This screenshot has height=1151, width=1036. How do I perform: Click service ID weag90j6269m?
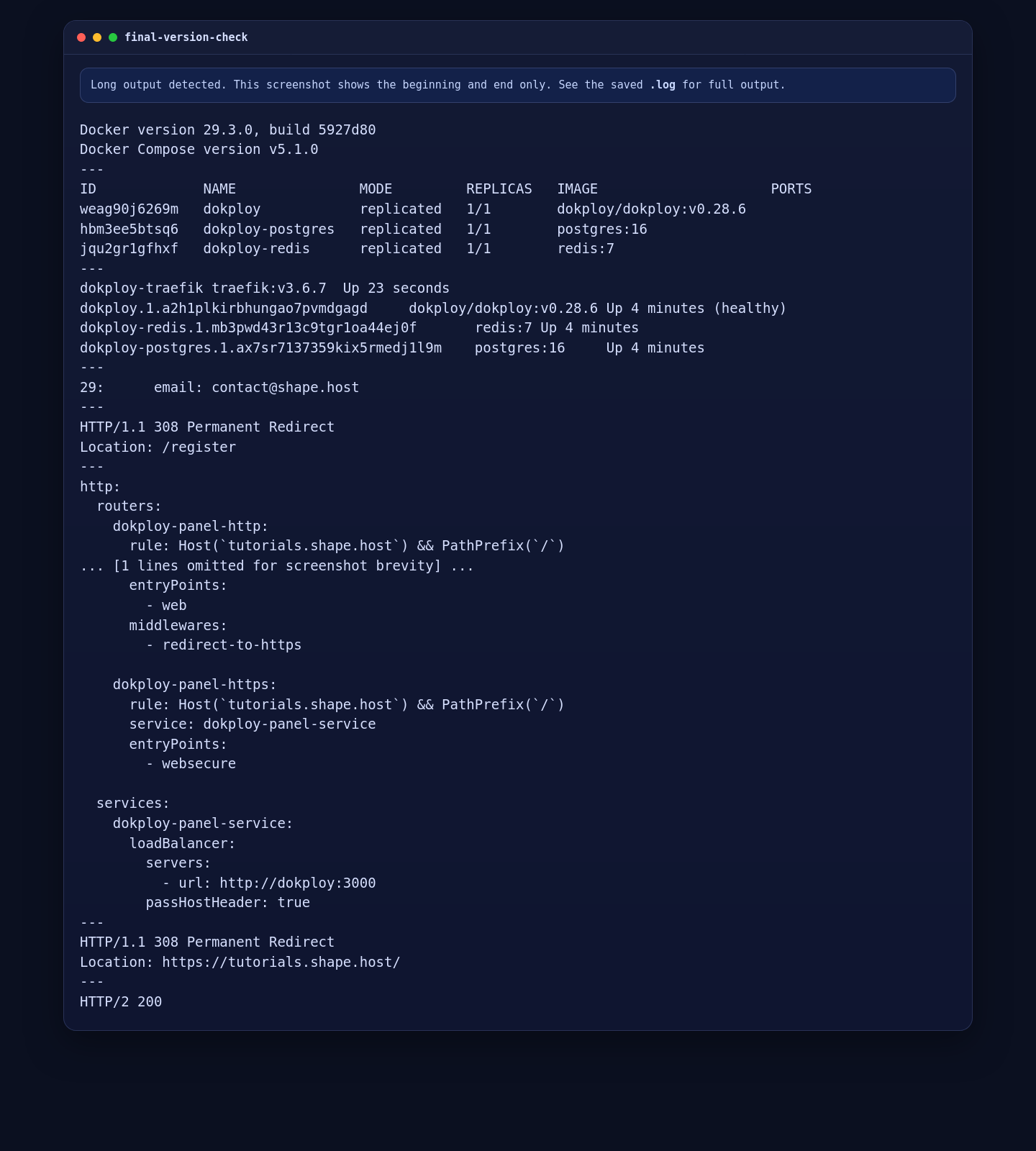129,209
